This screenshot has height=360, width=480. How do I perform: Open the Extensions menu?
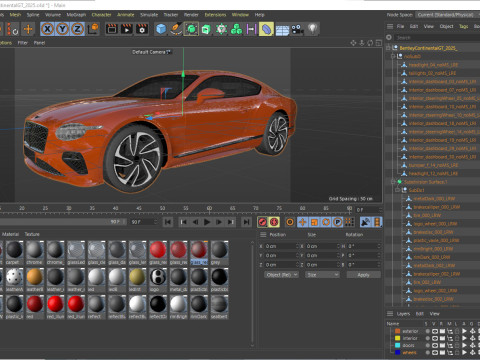pyautogui.click(x=215, y=15)
